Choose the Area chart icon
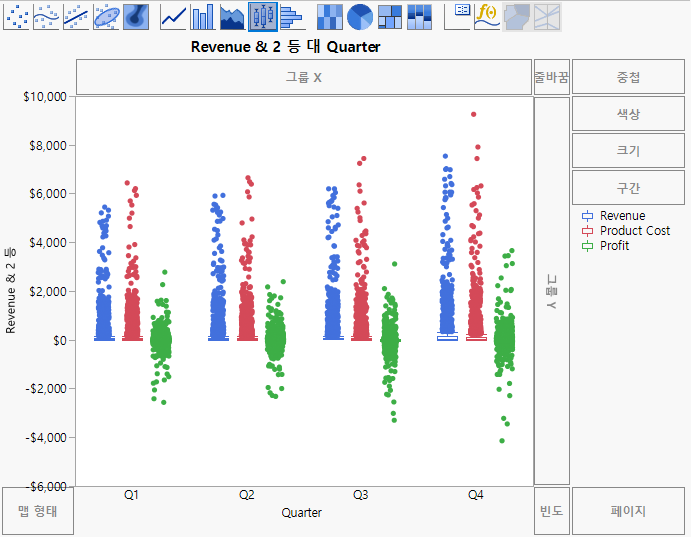This screenshot has width=691, height=537. [233, 15]
